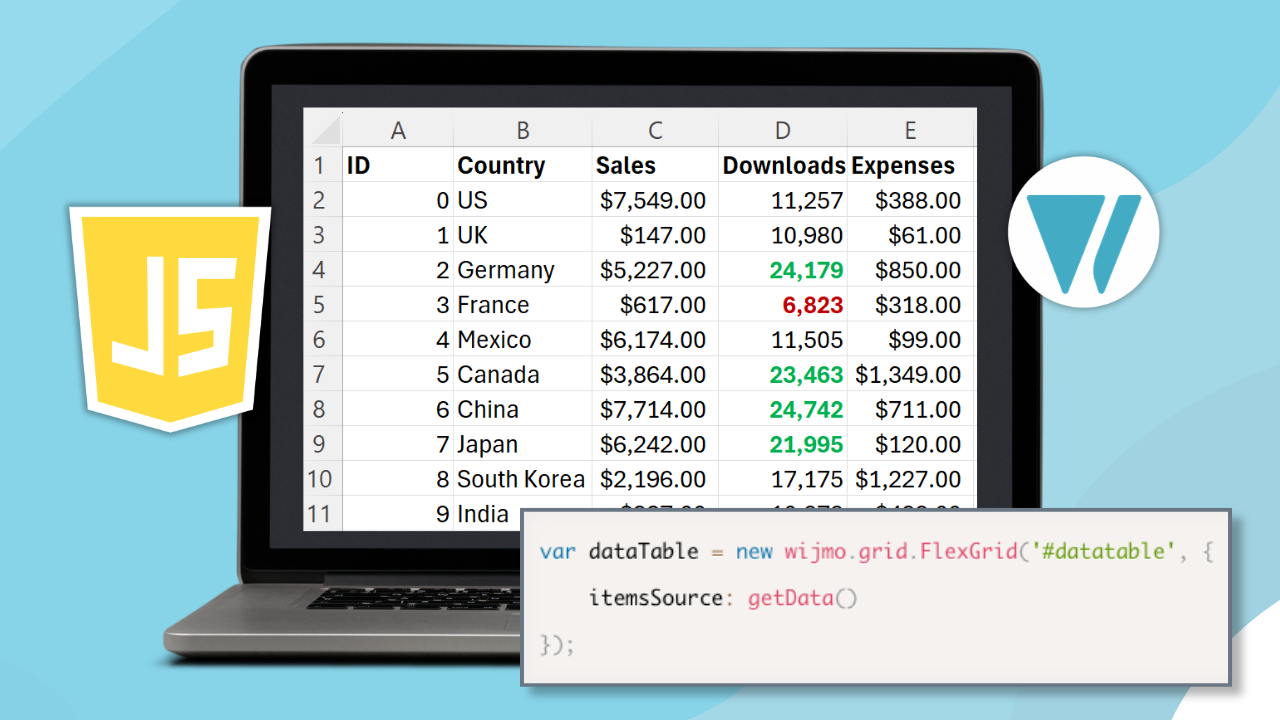Select column header D
The width and height of the screenshot is (1280, 720).
(x=783, y=130)
